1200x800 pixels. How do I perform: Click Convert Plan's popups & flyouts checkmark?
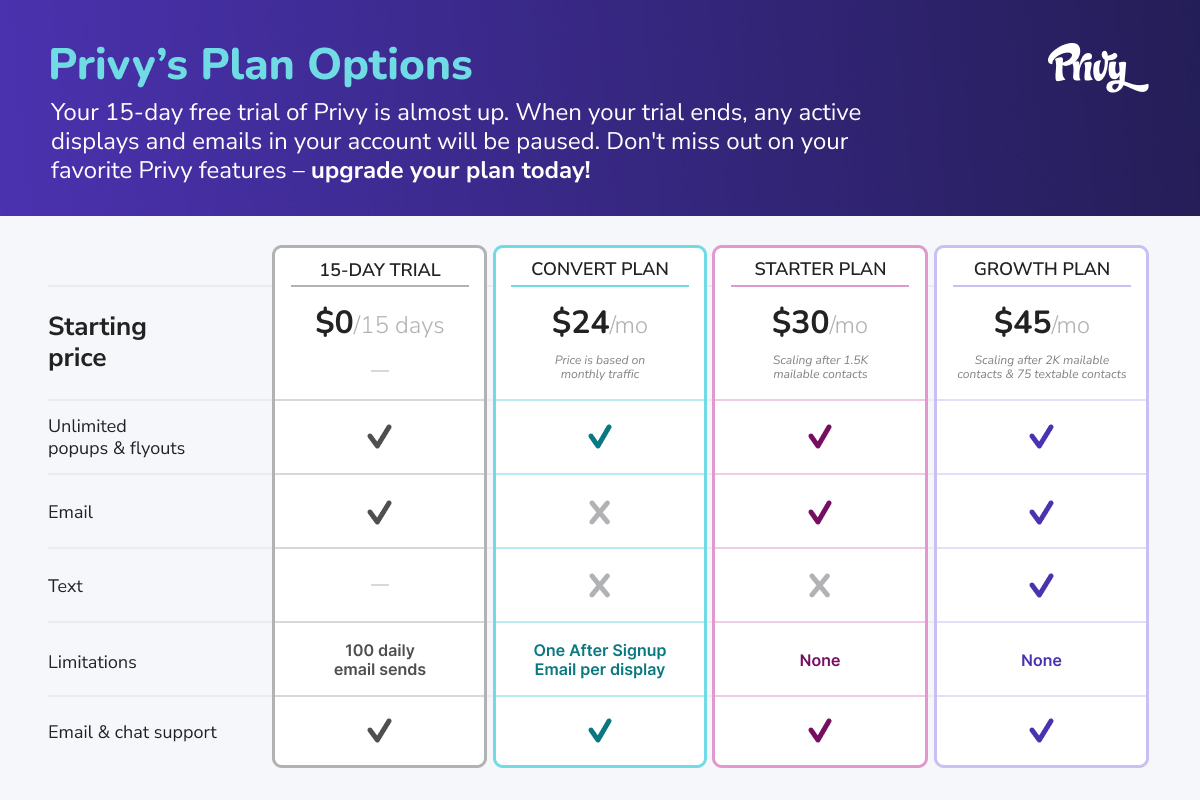(600, 436)
